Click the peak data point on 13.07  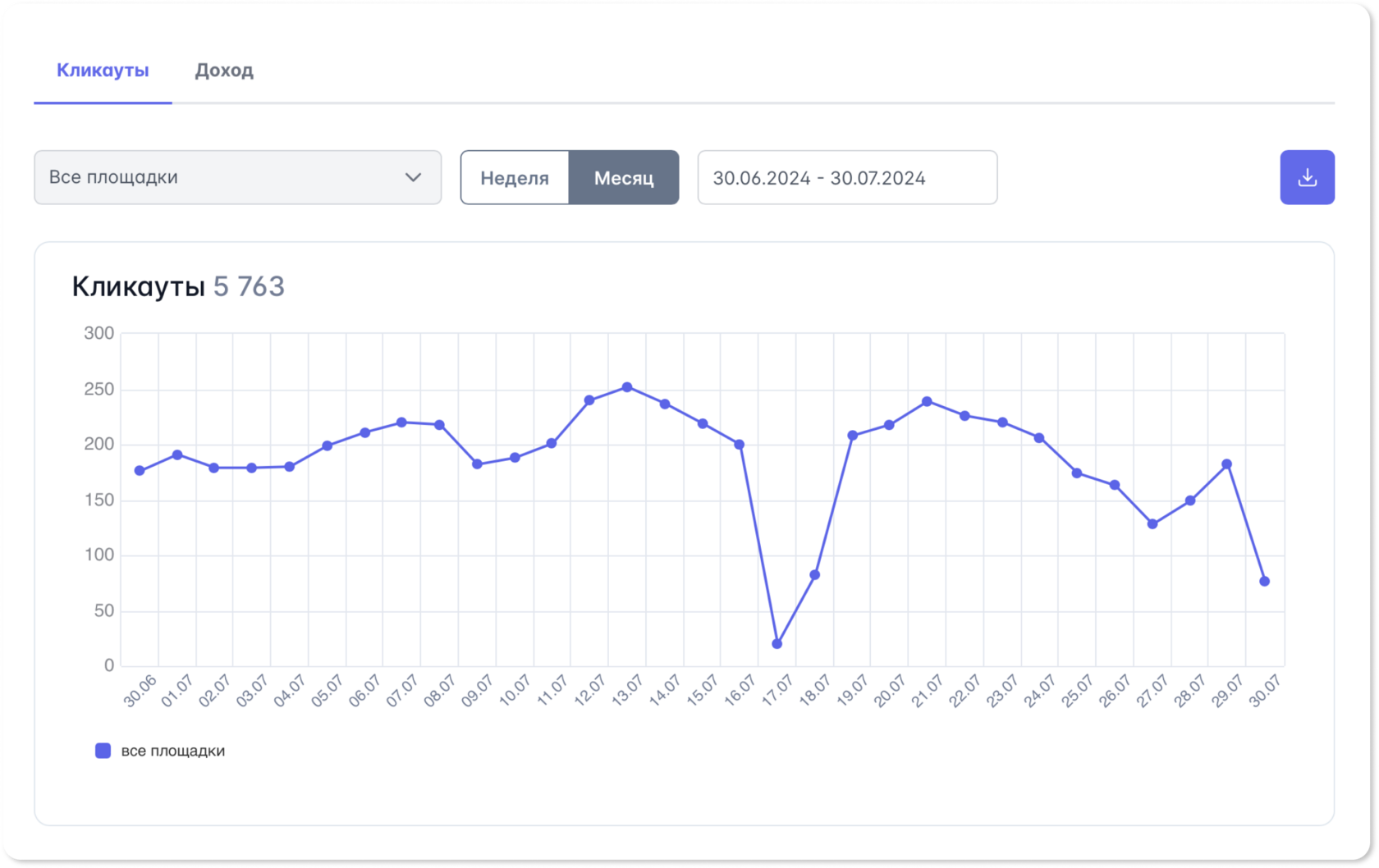tap(627, 387)
